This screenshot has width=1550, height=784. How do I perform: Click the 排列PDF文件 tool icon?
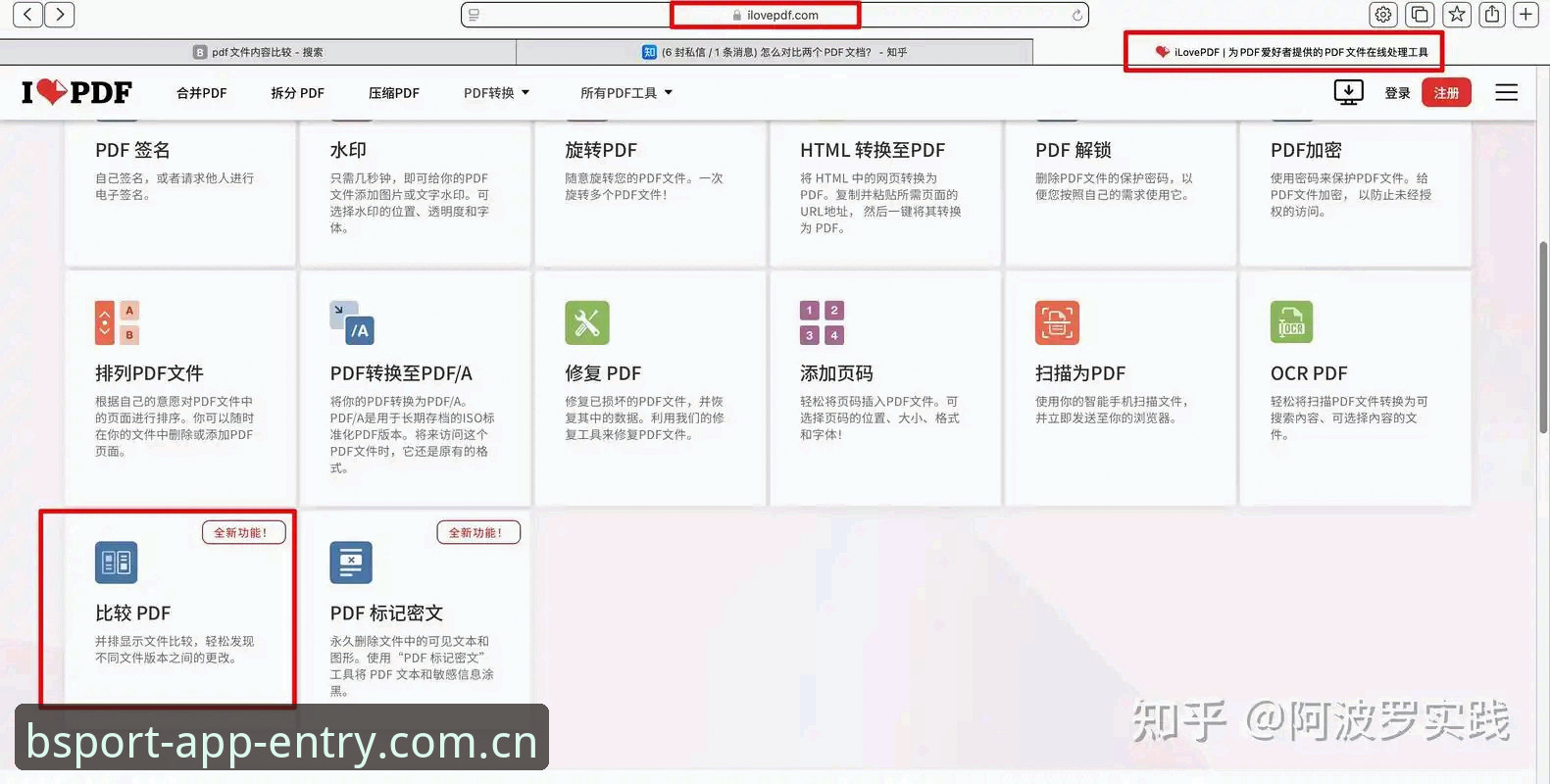117,322
